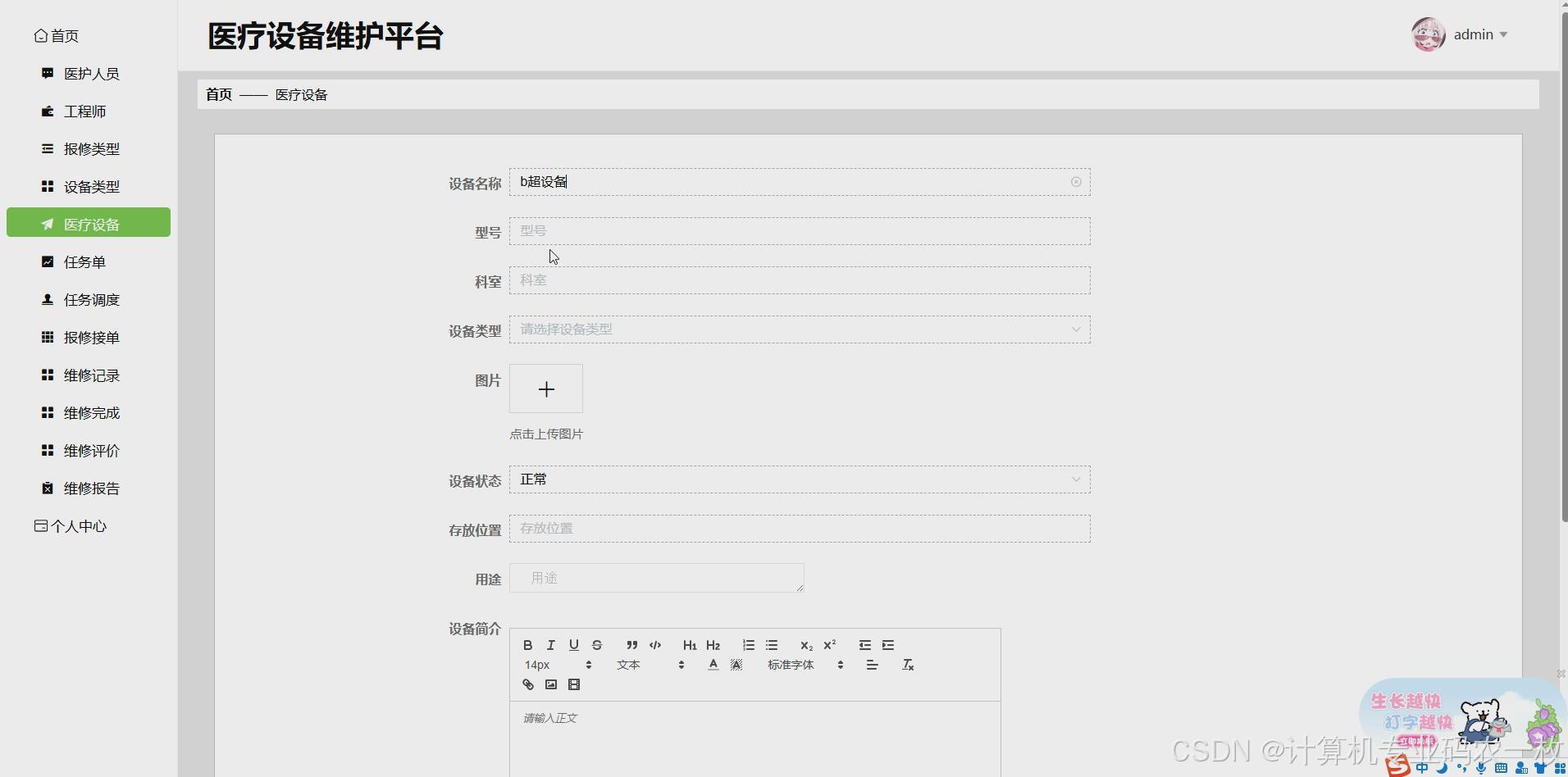The image size is (1568, 777).
Task: Toggle bold formatting in editor
Action: (528, 645)
